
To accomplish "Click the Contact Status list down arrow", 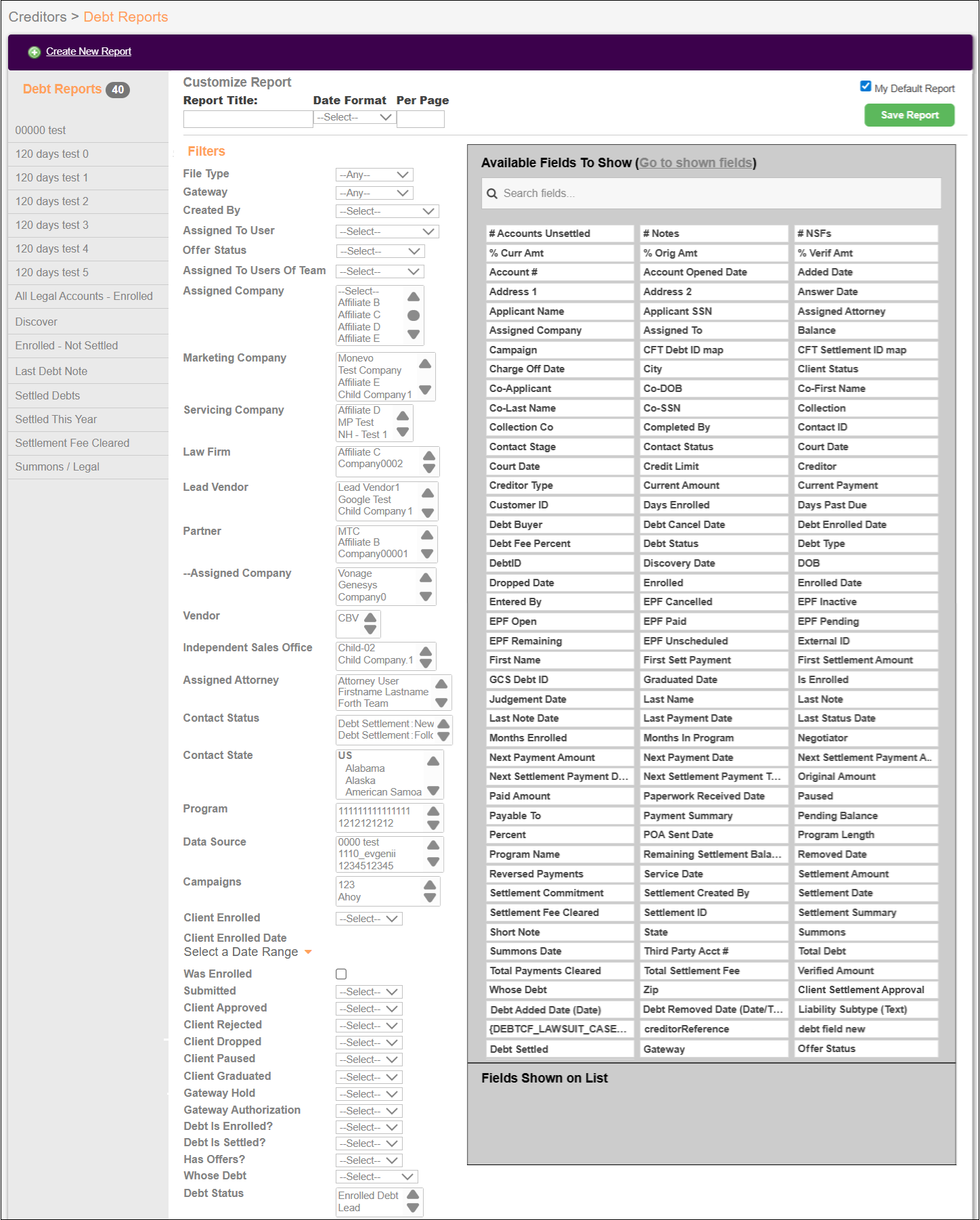I will [x=443, y=737].
